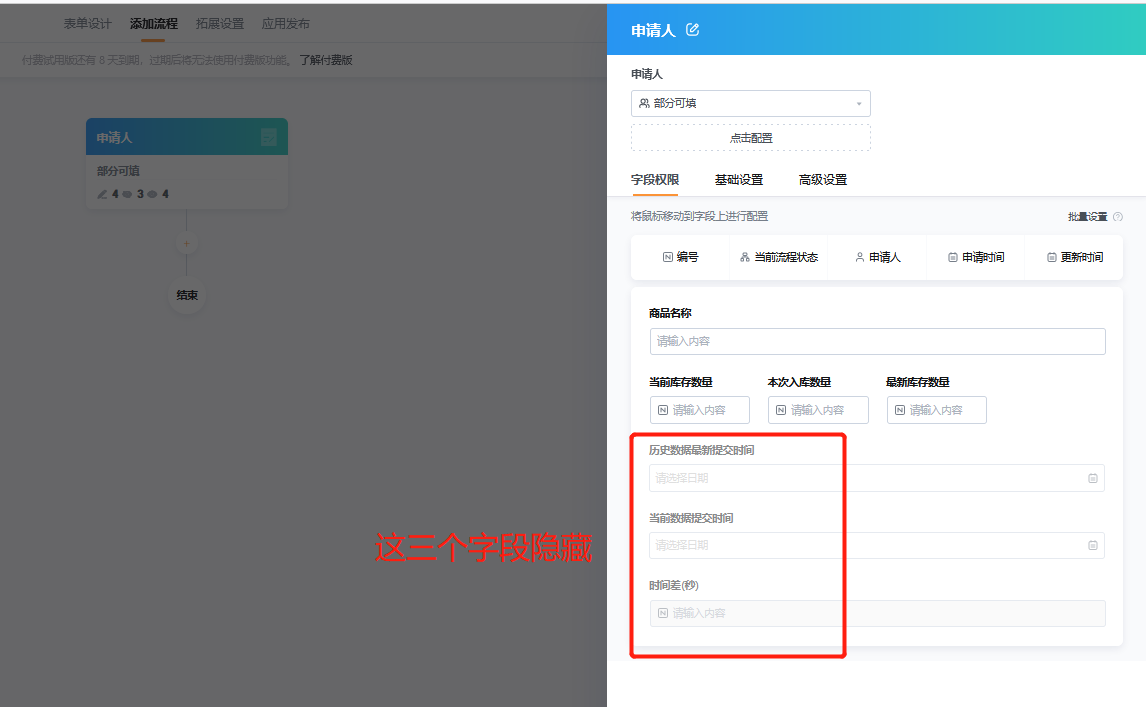
Task: Select the 更新时间 system field
Action: 1074,257
